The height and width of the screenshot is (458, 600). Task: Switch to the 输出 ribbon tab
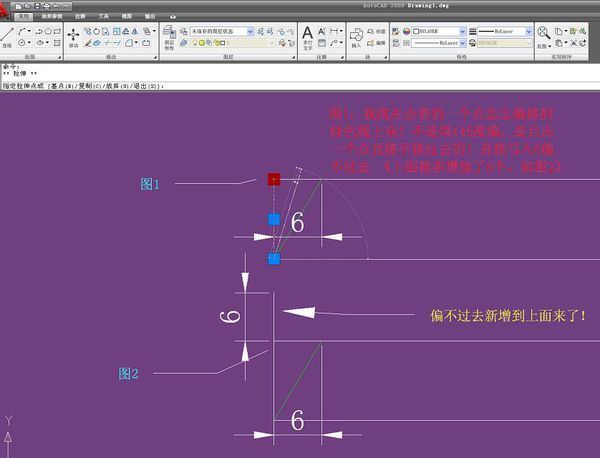(150, 16)
